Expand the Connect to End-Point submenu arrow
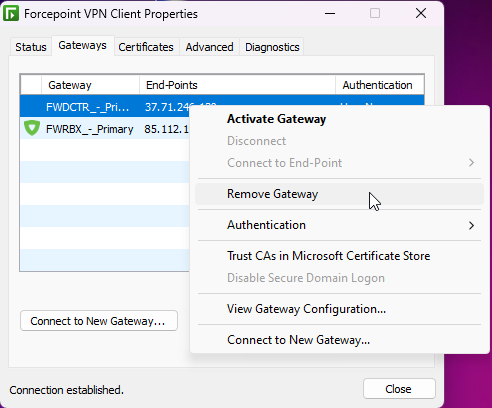The image size is (492, 408). pyautogui.click(x=471, y=163)
